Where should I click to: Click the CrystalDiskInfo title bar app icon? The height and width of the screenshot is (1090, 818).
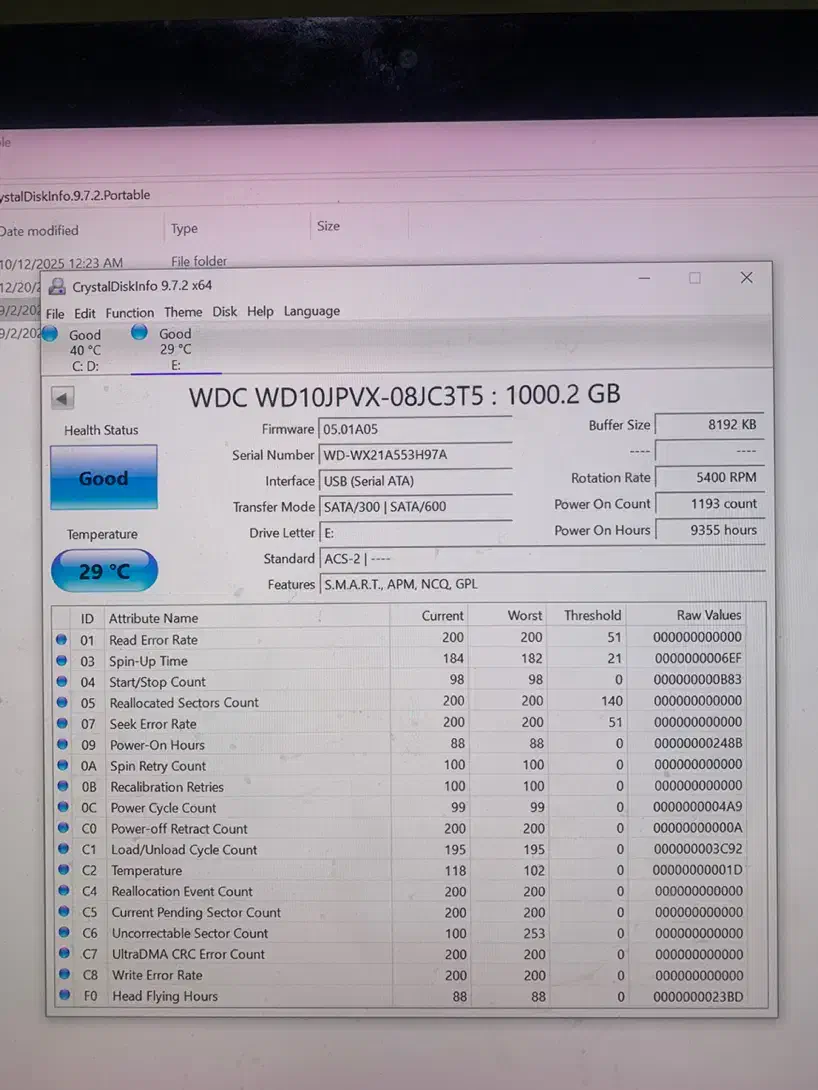click(57, 287)
